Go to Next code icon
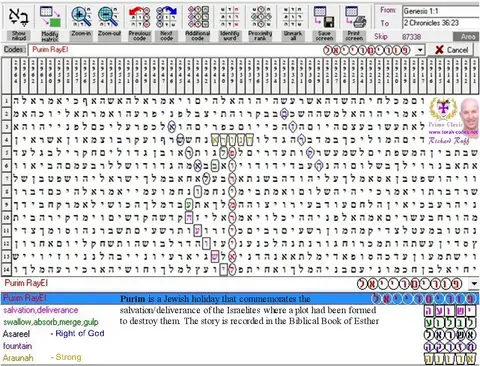 click(x=166, y=17)
